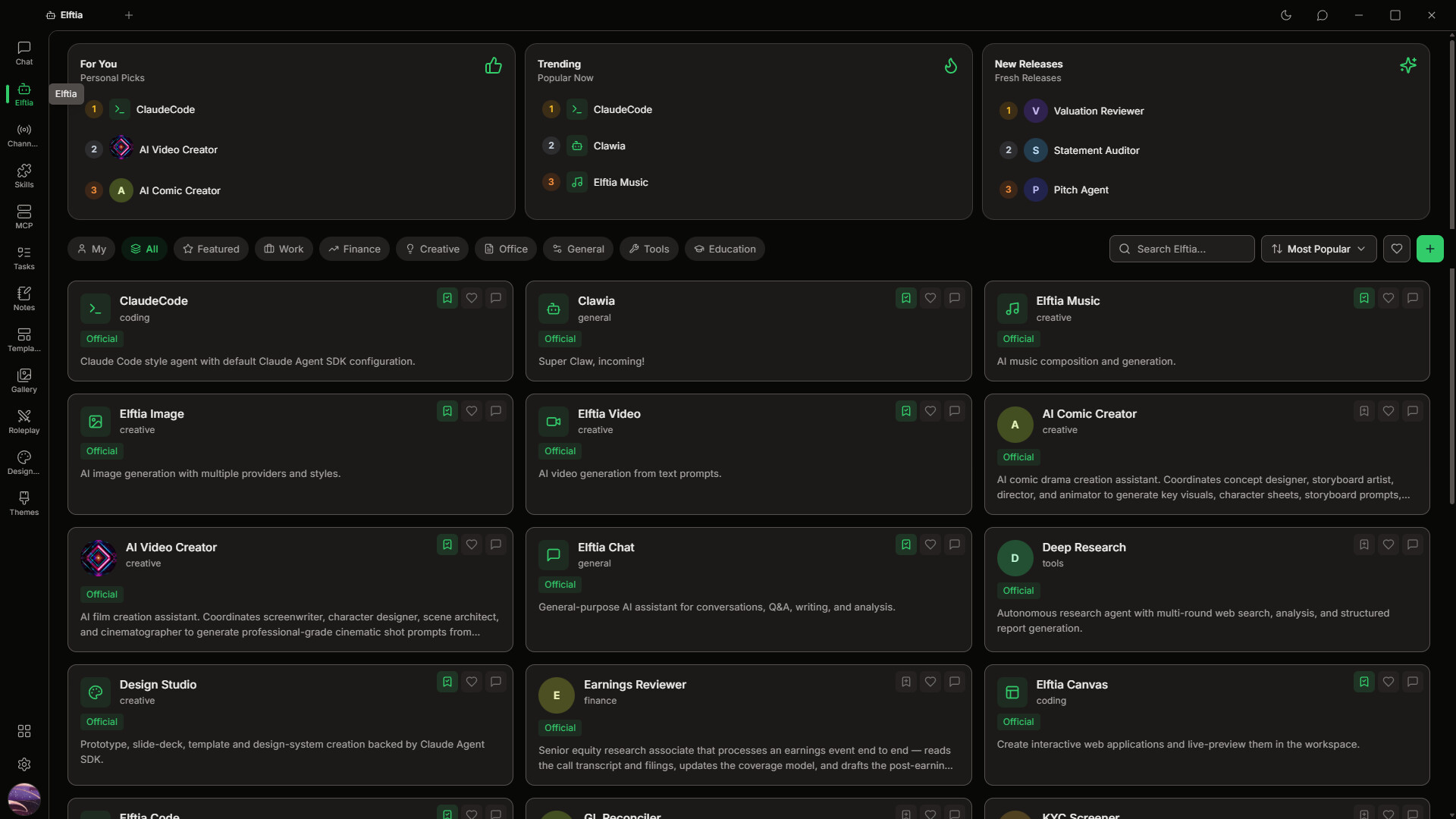Open the Skills sidebar icon
This screenshot has width=1456, height=819.
coord(24,176)
